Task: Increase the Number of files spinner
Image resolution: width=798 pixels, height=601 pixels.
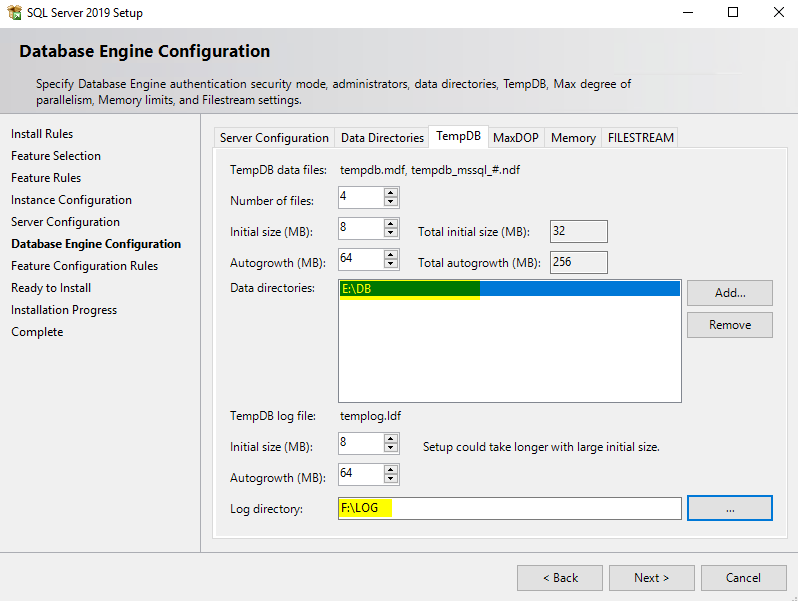Action: [391, 192]
